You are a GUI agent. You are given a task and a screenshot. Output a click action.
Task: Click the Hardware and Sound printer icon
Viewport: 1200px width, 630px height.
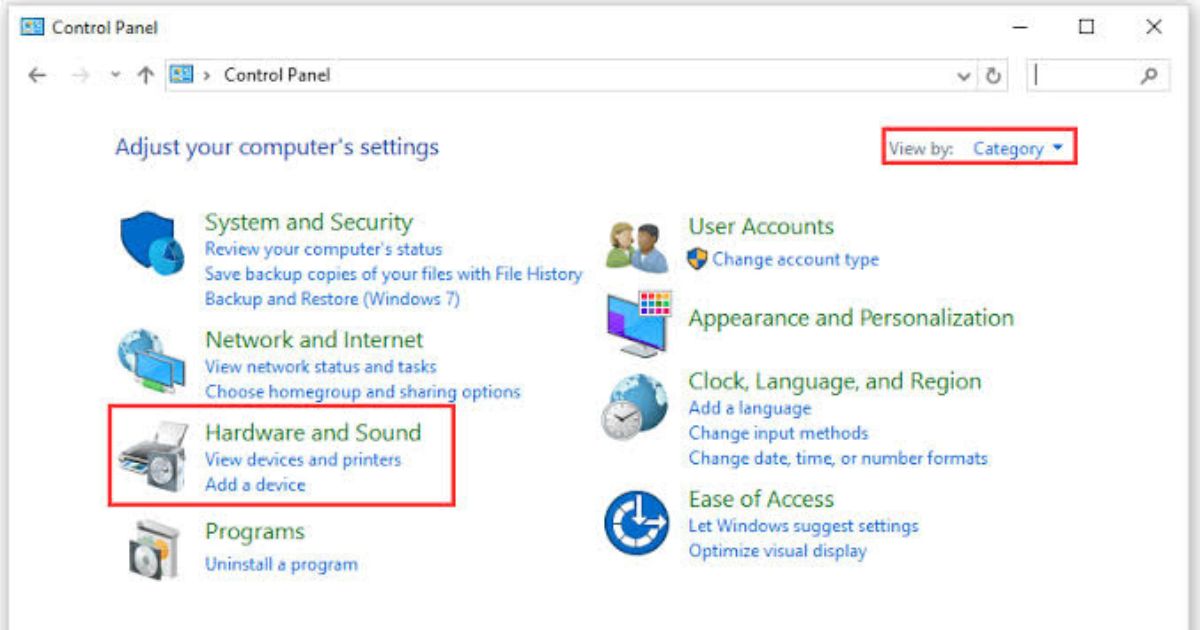click(x=152, y=457)
